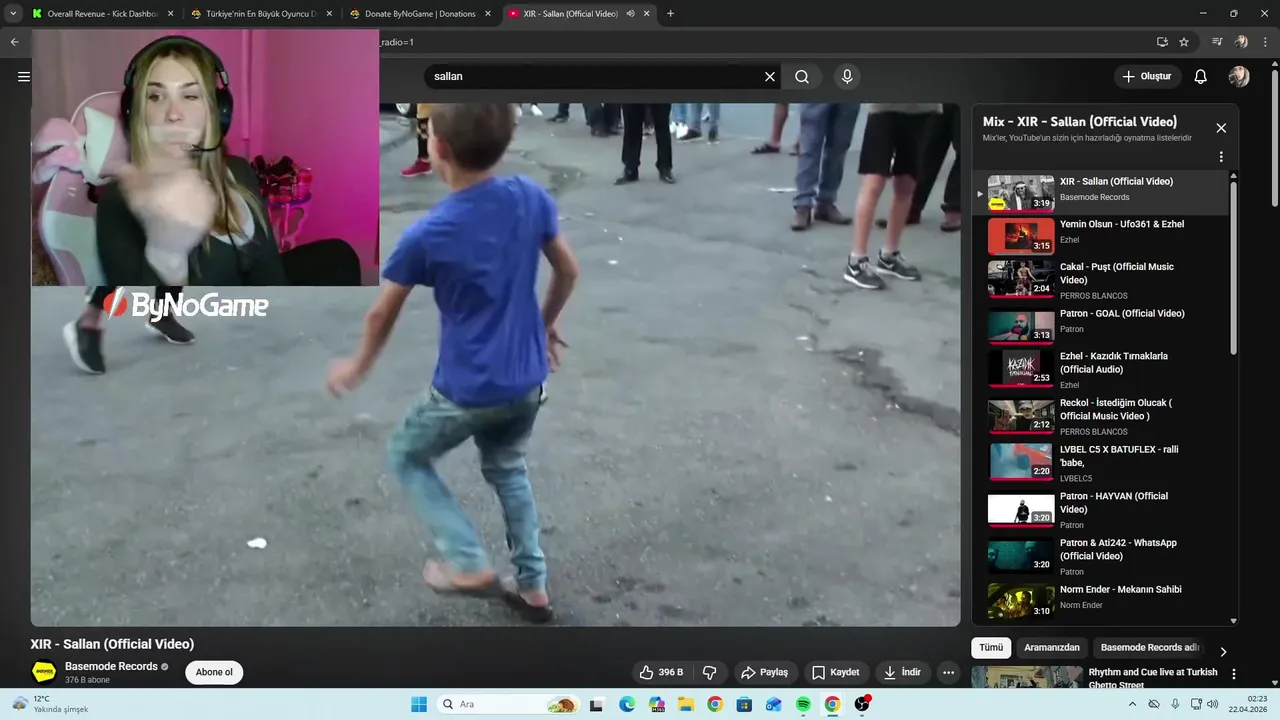Like the video with 396 B likes
Image resolution: width=1280 pixels, height=720 pixels.
click(x=661, y=672)
